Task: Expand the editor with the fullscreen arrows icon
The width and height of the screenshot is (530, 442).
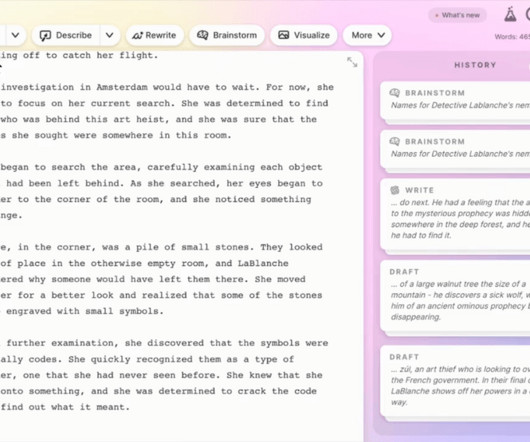Action: pos(352,62)
